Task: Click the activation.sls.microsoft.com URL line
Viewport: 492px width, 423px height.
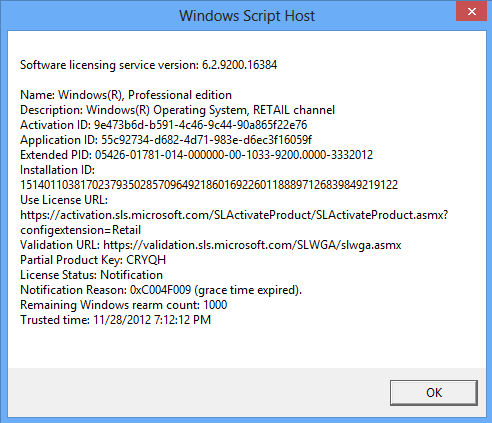Action: point(234,215)
